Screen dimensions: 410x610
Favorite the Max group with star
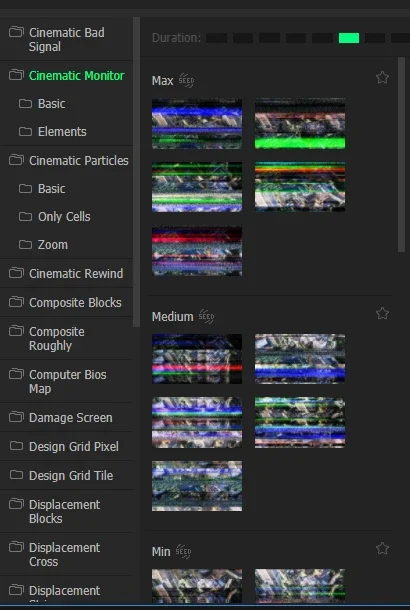click(382, 77)
